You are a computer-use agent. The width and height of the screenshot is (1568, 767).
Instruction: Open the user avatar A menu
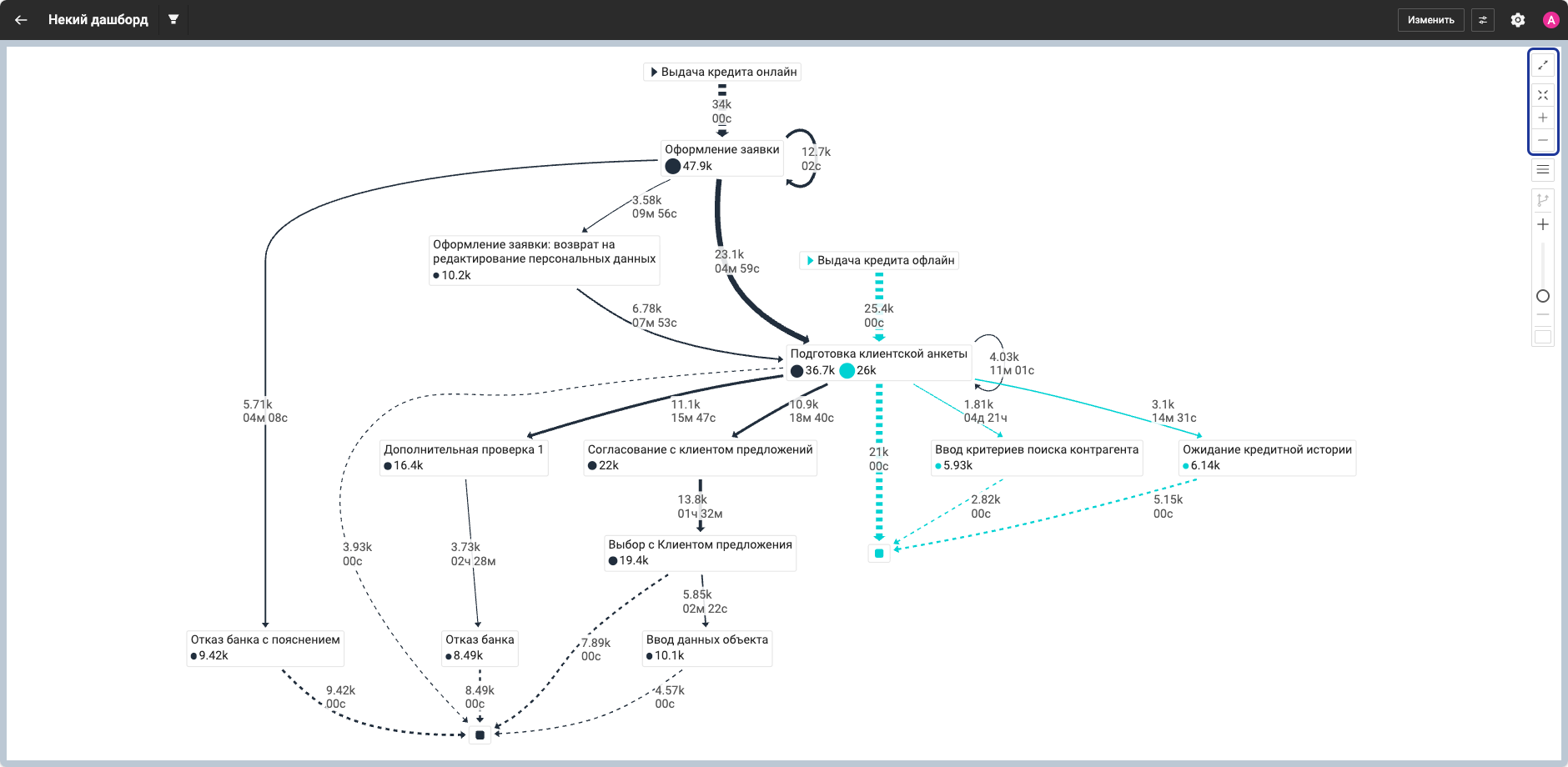(x=1550, y=20)
